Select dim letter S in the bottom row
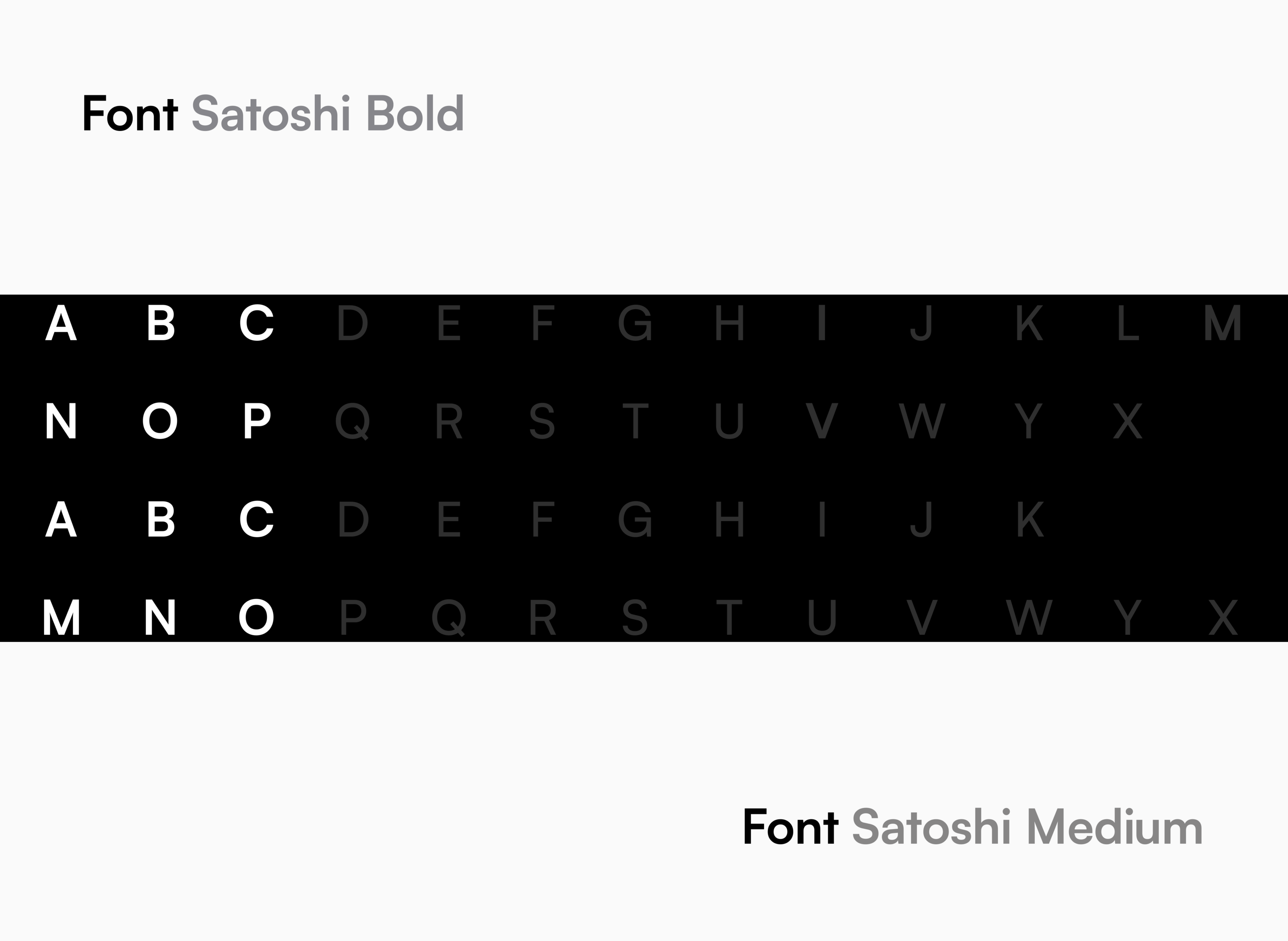The width and height of the screenshot is (1288, 941). tap(635, 617)
